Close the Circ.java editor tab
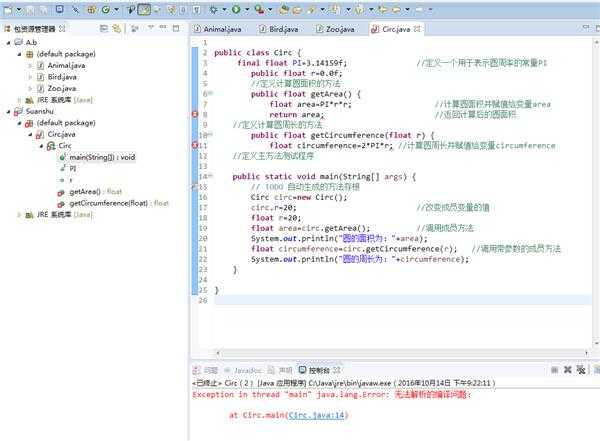 pos(419,31)
